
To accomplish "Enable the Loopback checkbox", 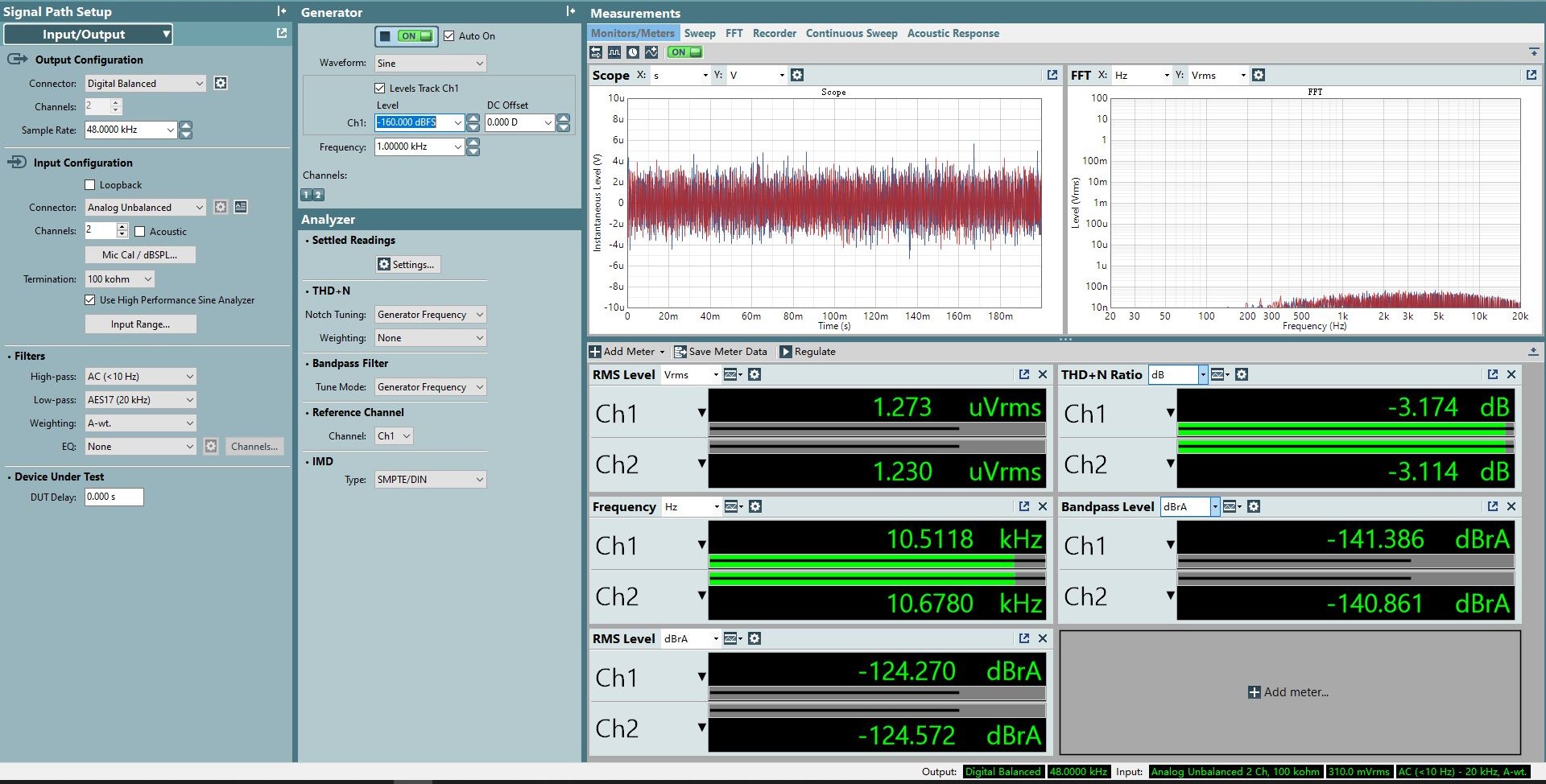I will click(90, 185).
